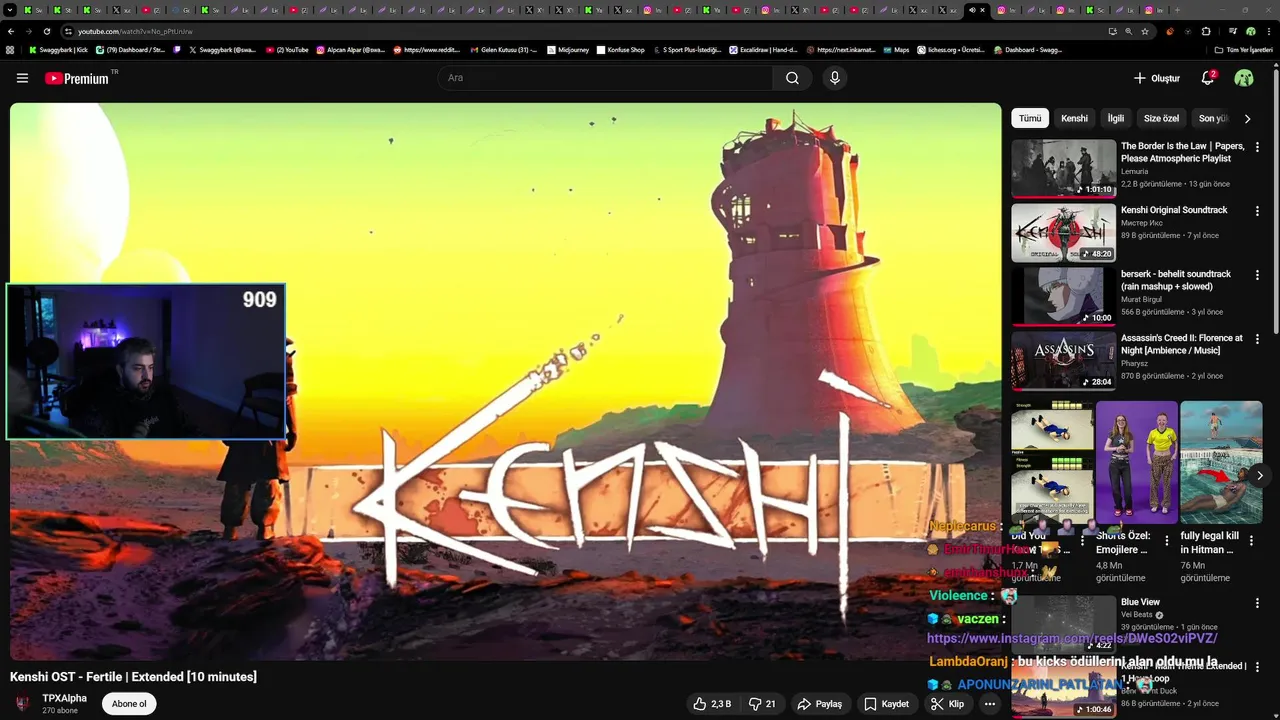Open The Border Is the Law thumbnail
This screenshot has width=1280, height=720.
tap(1063, 168)
